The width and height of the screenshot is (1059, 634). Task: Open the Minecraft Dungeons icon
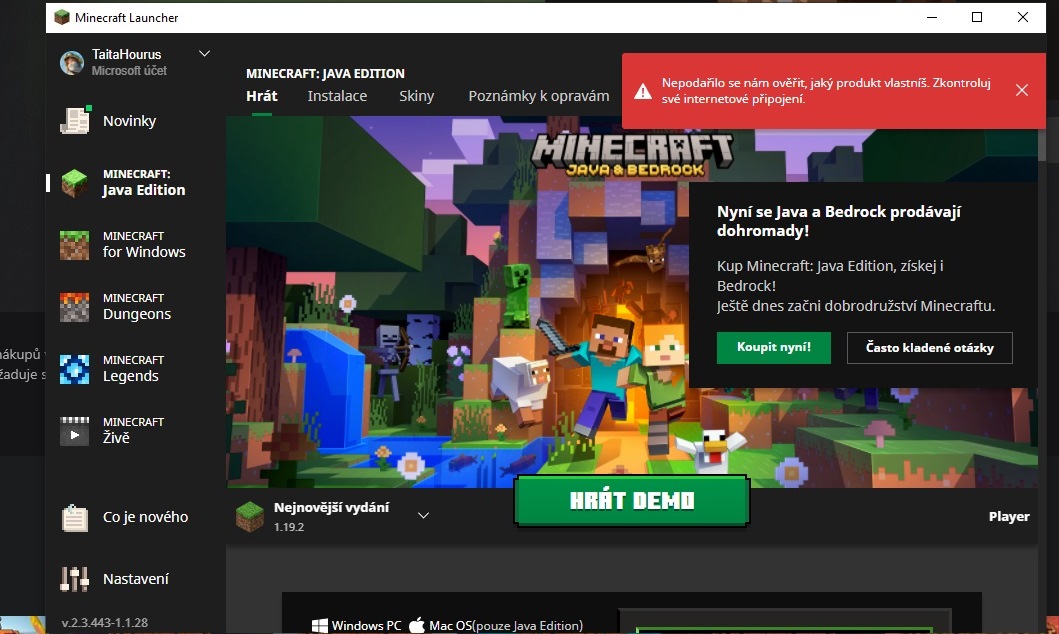tap(74, 307)
